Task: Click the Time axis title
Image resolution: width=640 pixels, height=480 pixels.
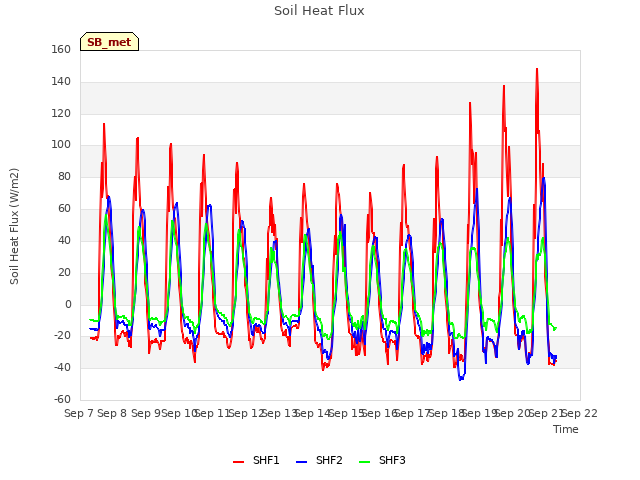Action: [x=566, y=429]
